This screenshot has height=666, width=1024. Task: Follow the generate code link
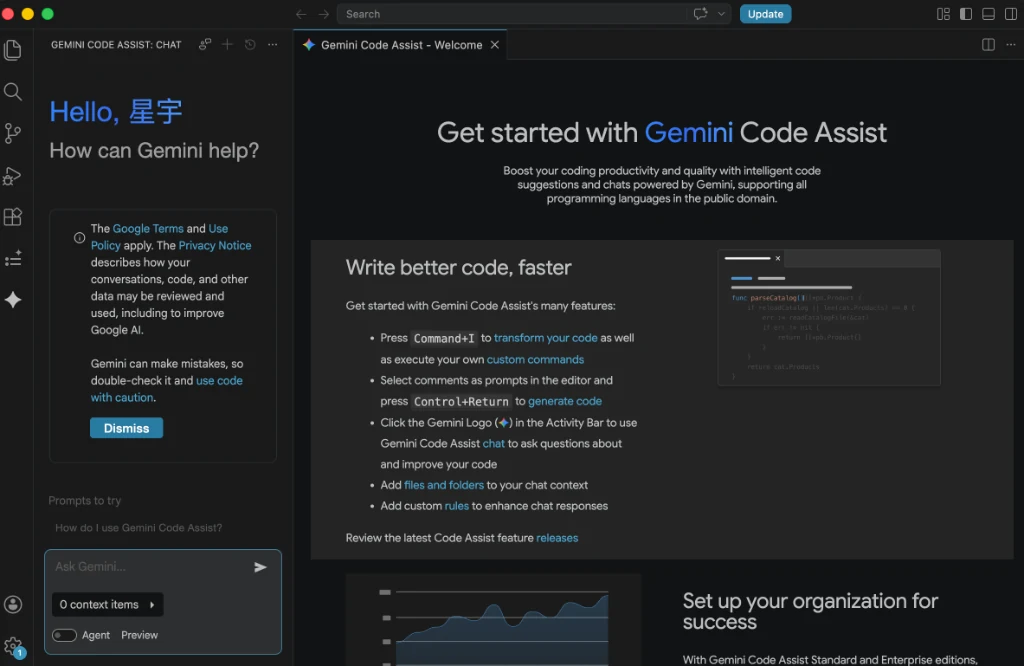(565, 401)
